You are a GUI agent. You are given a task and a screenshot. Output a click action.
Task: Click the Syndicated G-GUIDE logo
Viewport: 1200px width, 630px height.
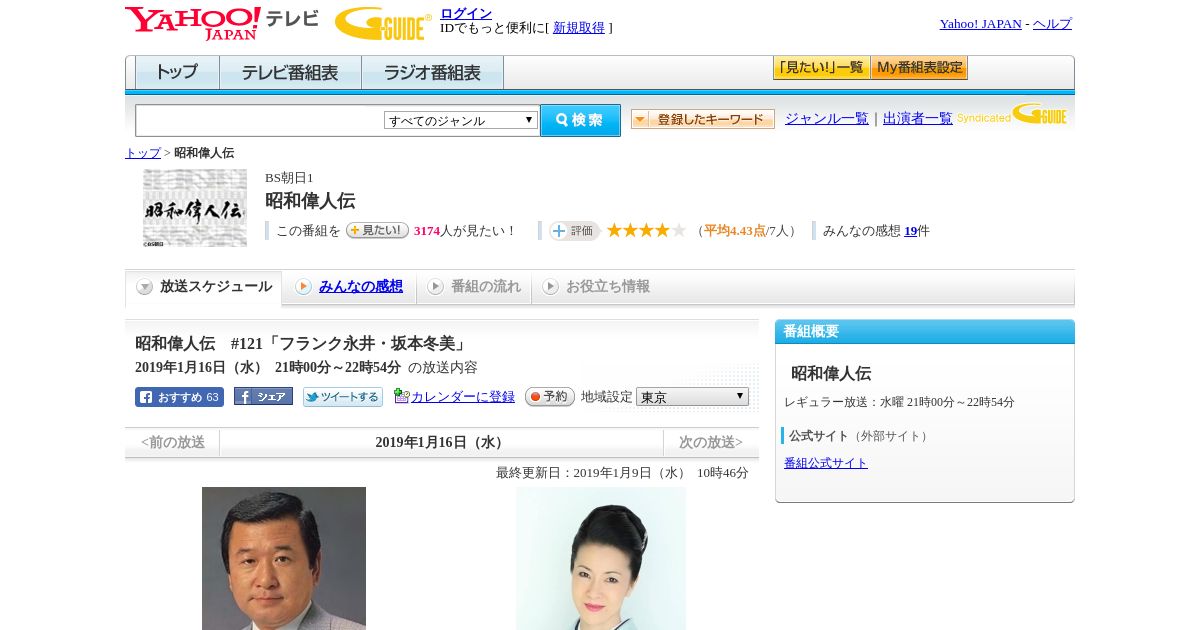point(1011,114)
